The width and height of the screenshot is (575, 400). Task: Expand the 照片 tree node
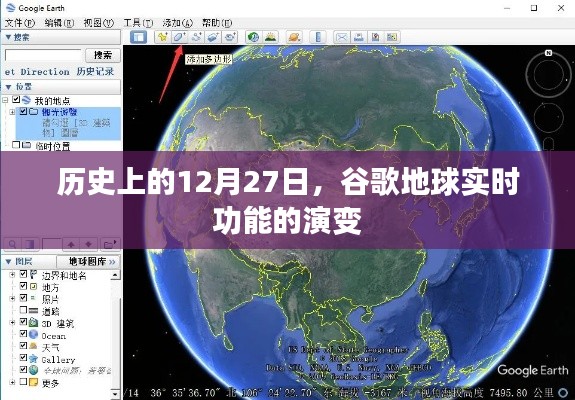[12, 298]
